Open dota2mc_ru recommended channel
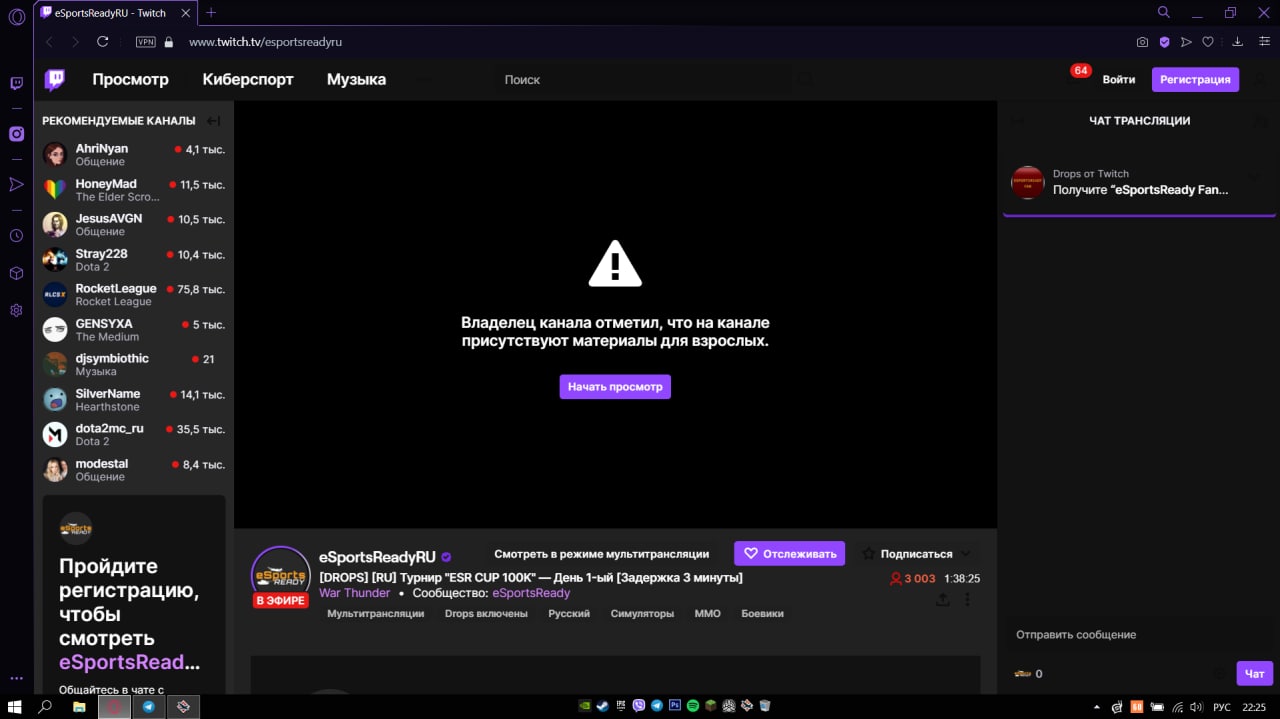The image size is (1280, 719). [134, 435]
